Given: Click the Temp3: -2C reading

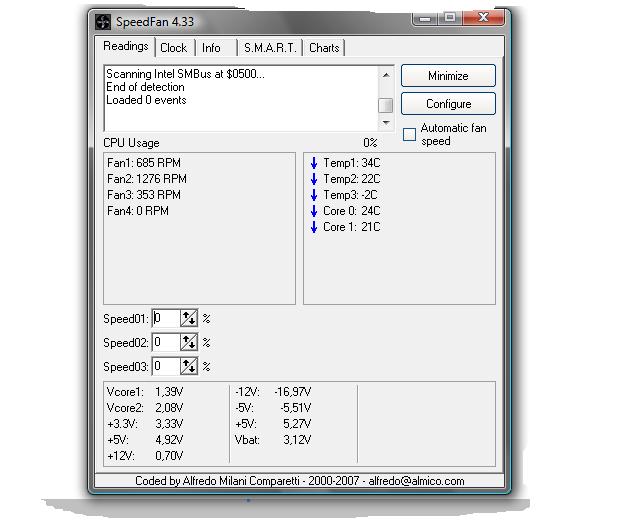Looking at the screenshot, I should pyautogui.click(x=350, y=195).
